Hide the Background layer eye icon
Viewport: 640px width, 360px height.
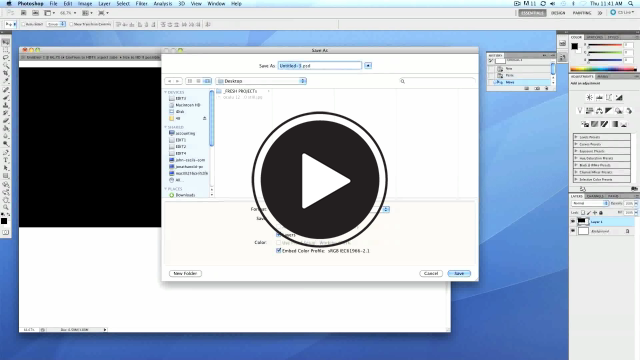[x=573, y=231]
